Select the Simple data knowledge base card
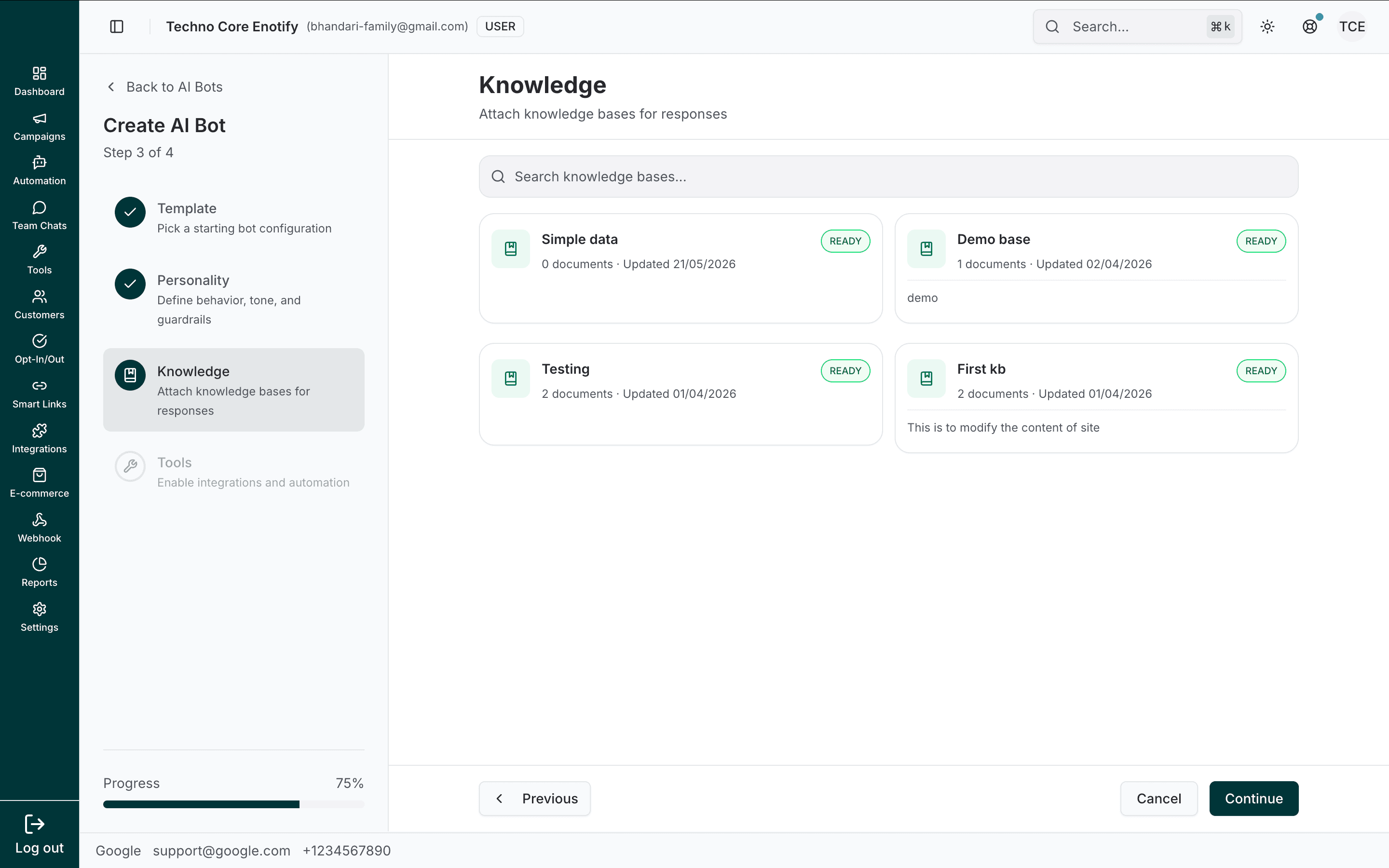Screen dimensions: 1389x868 (x=681, y=269)
